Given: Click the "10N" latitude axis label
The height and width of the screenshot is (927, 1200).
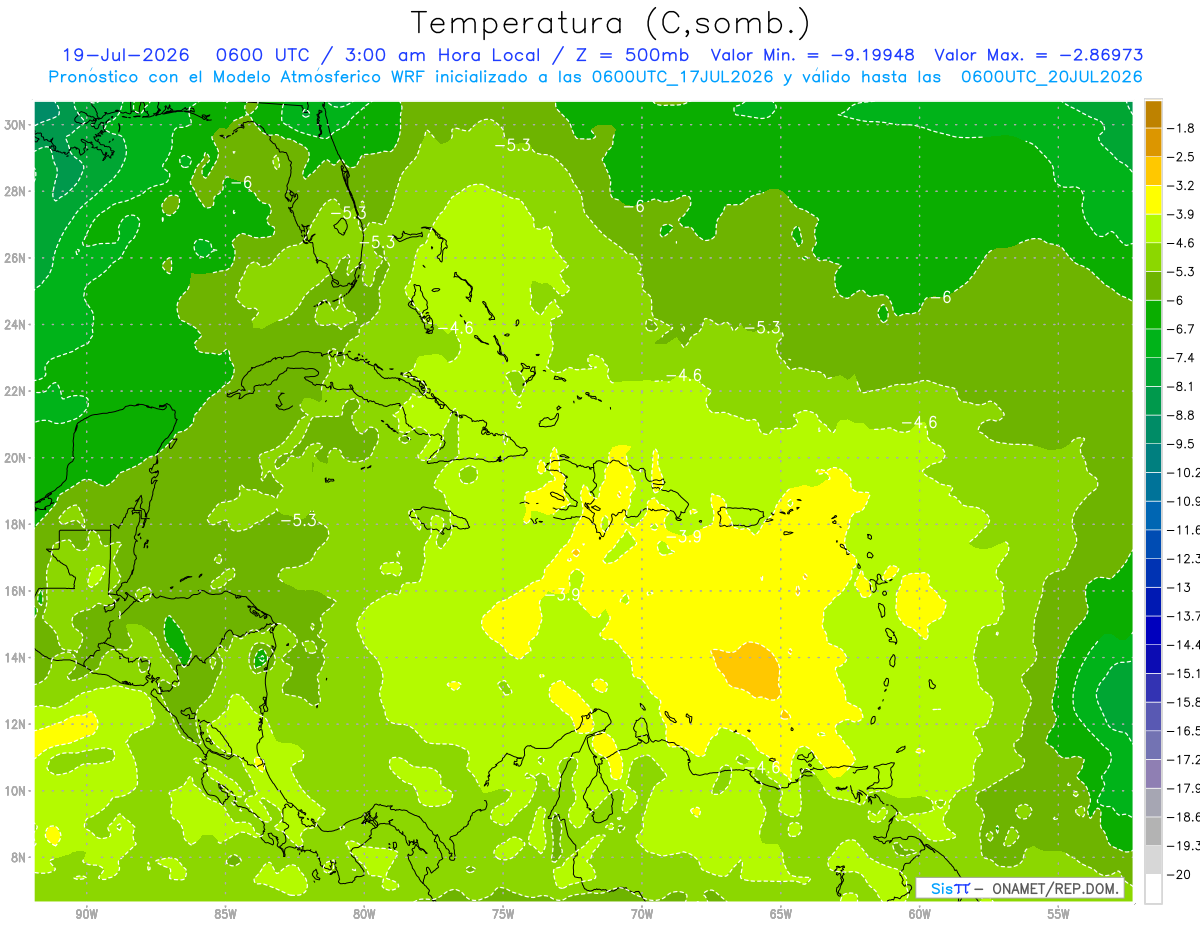Looking at the screenshot, I should tap(16, 791).
